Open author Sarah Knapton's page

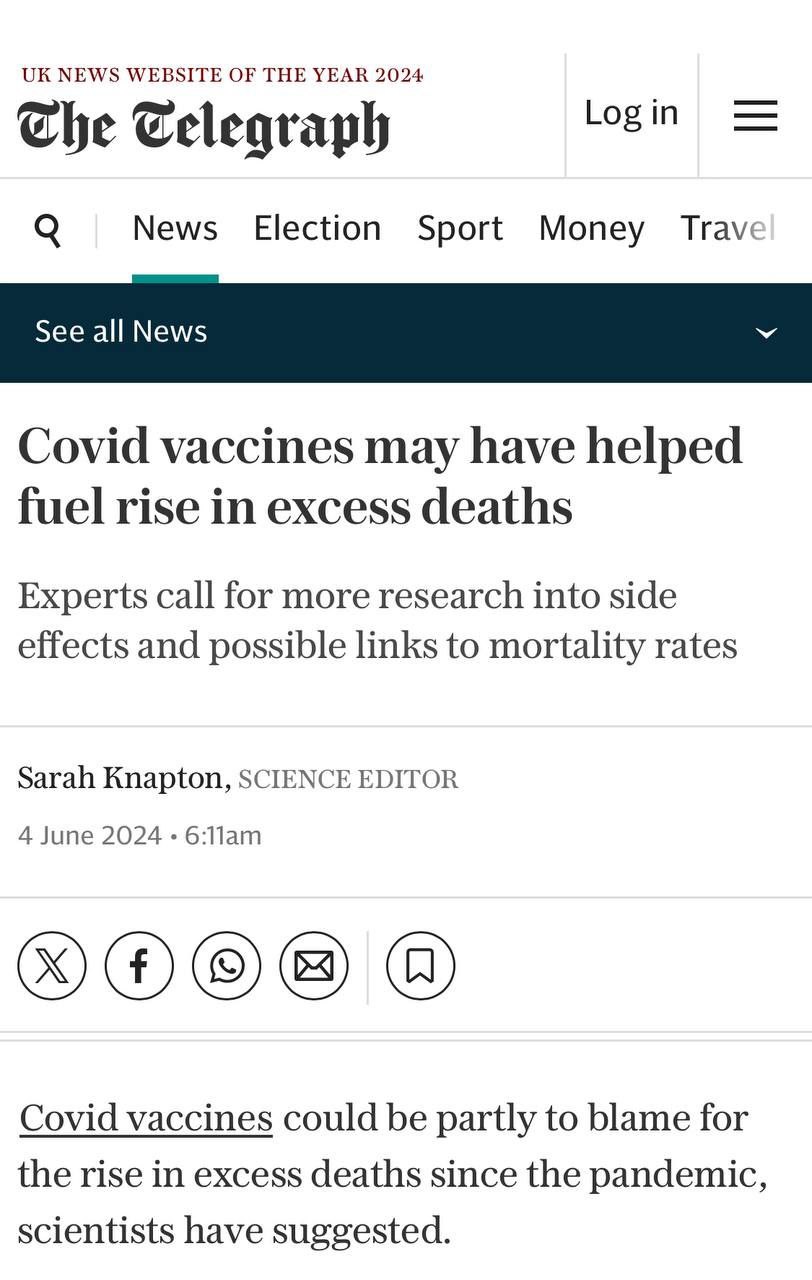point(124,777)
